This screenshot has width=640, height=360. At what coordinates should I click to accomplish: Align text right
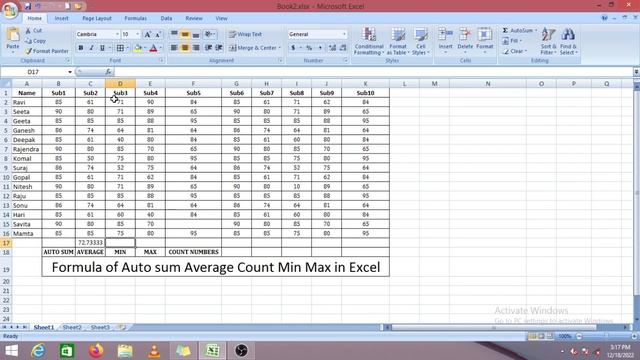coord(196,48)
